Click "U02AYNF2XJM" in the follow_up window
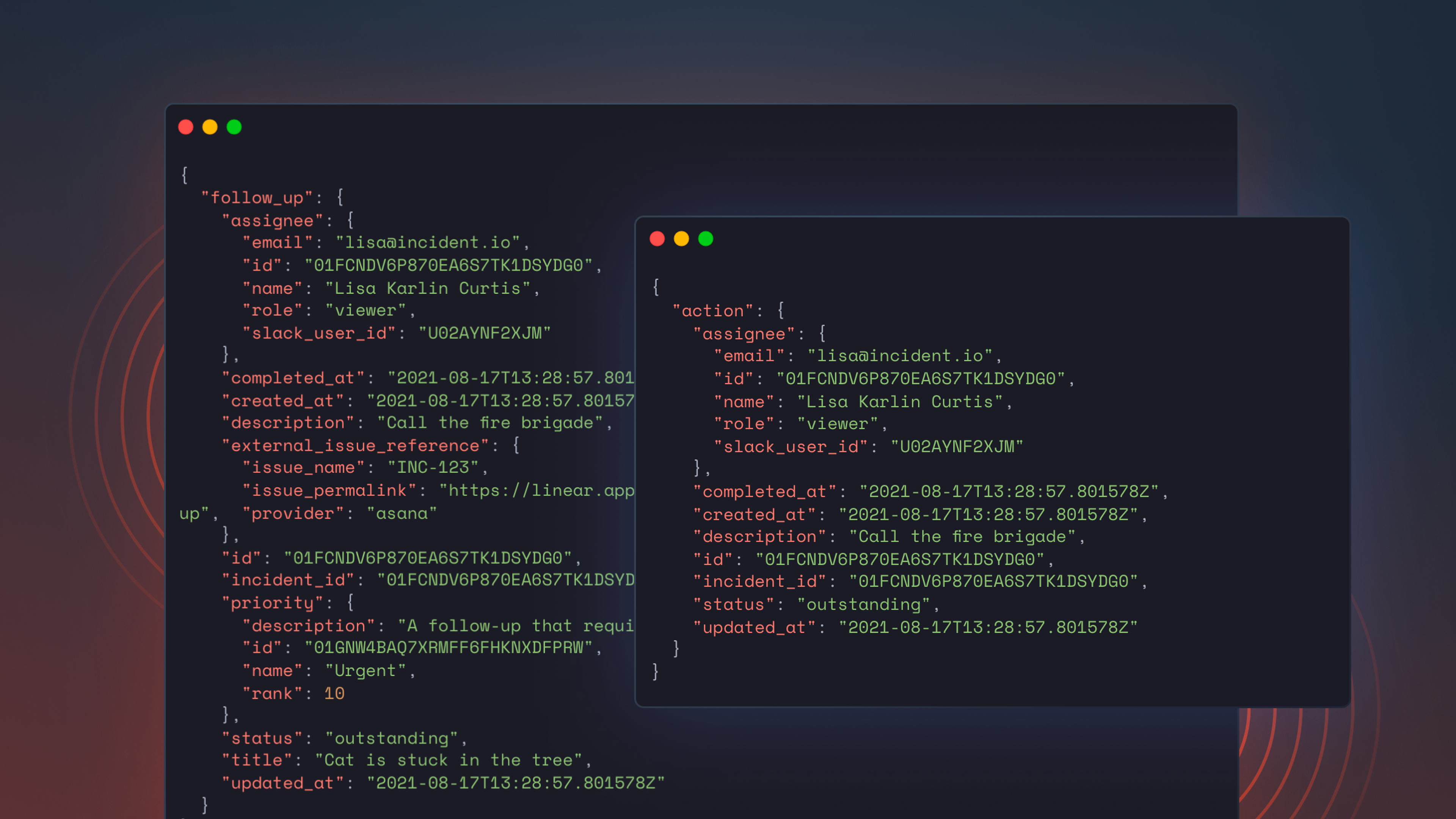Viewport: 1456px width, 819px height. (x=485, y=333)
